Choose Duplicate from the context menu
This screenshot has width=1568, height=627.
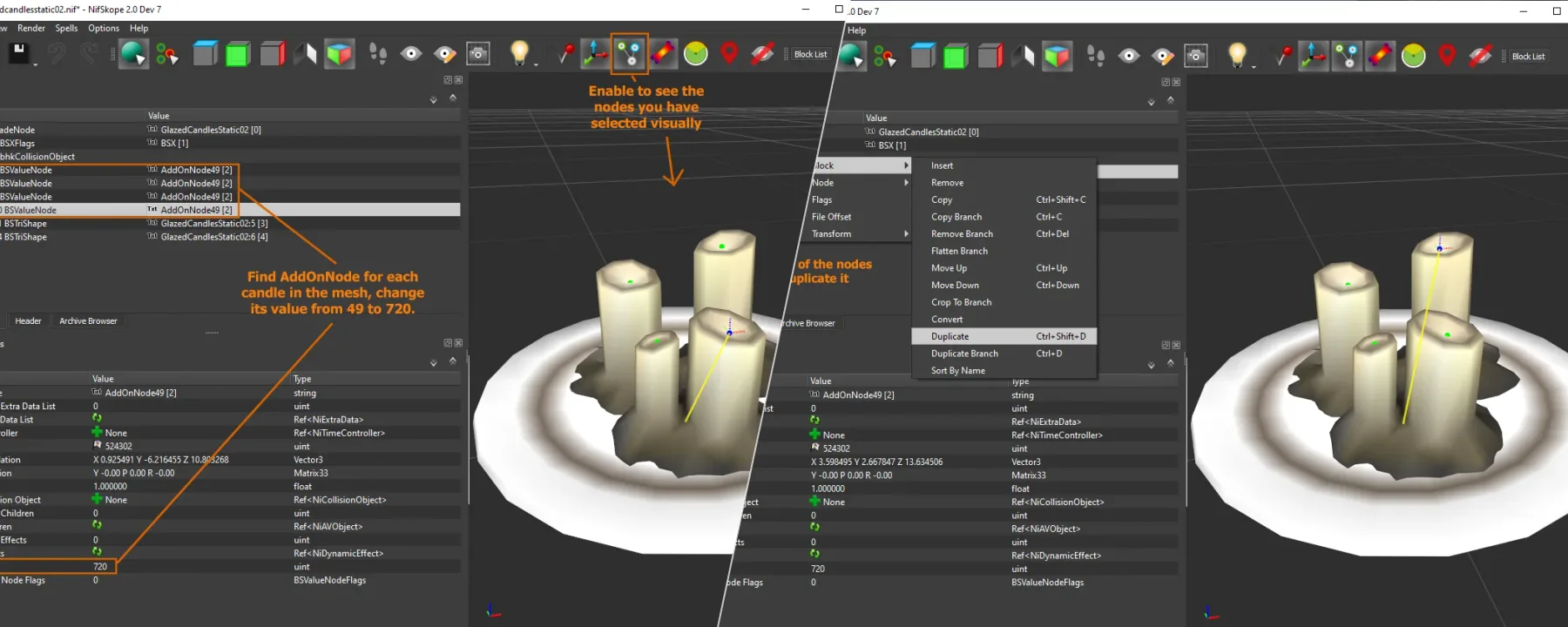point(1004,336)
